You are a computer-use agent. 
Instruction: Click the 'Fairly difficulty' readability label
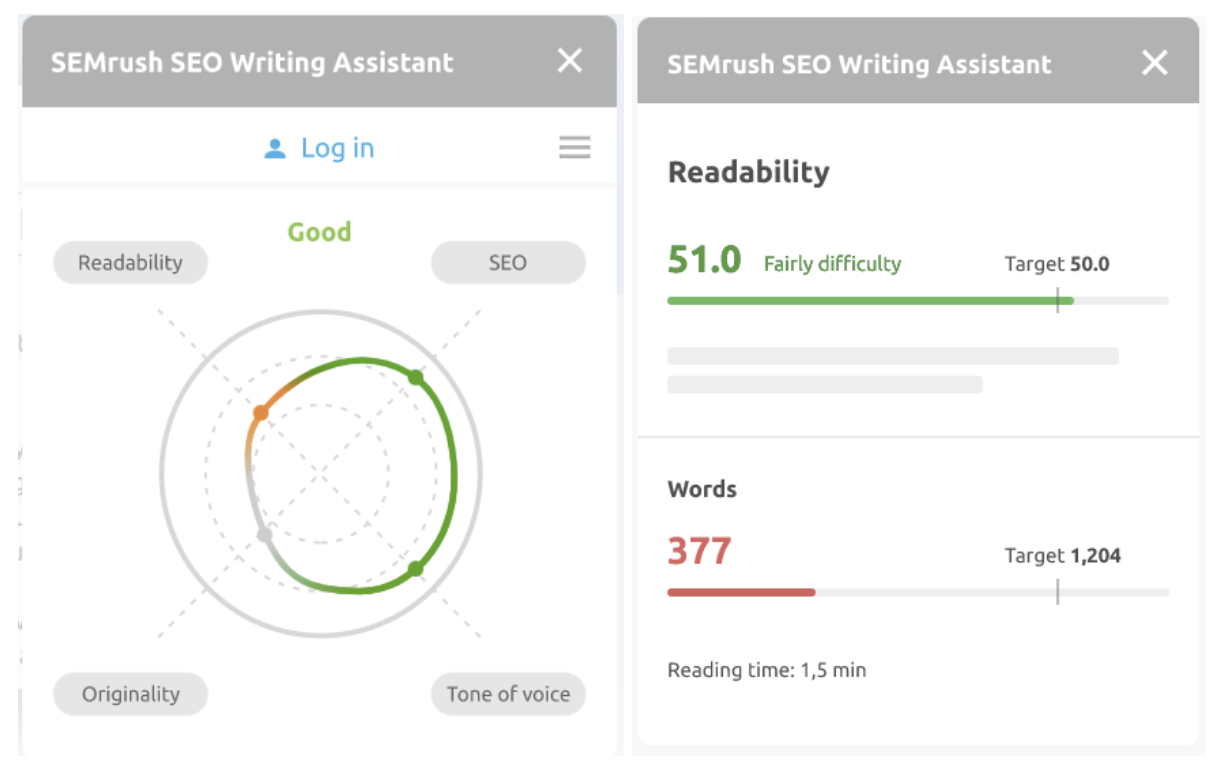833,264
